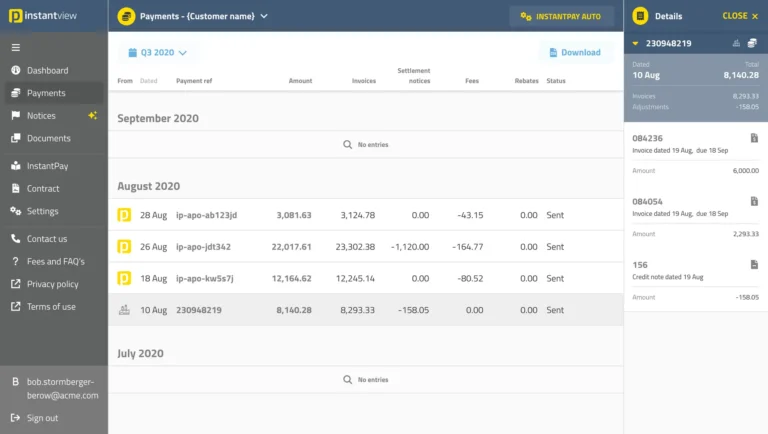
Task: Click the Contract icon in sidebar
Action: [x=16, y=189]
